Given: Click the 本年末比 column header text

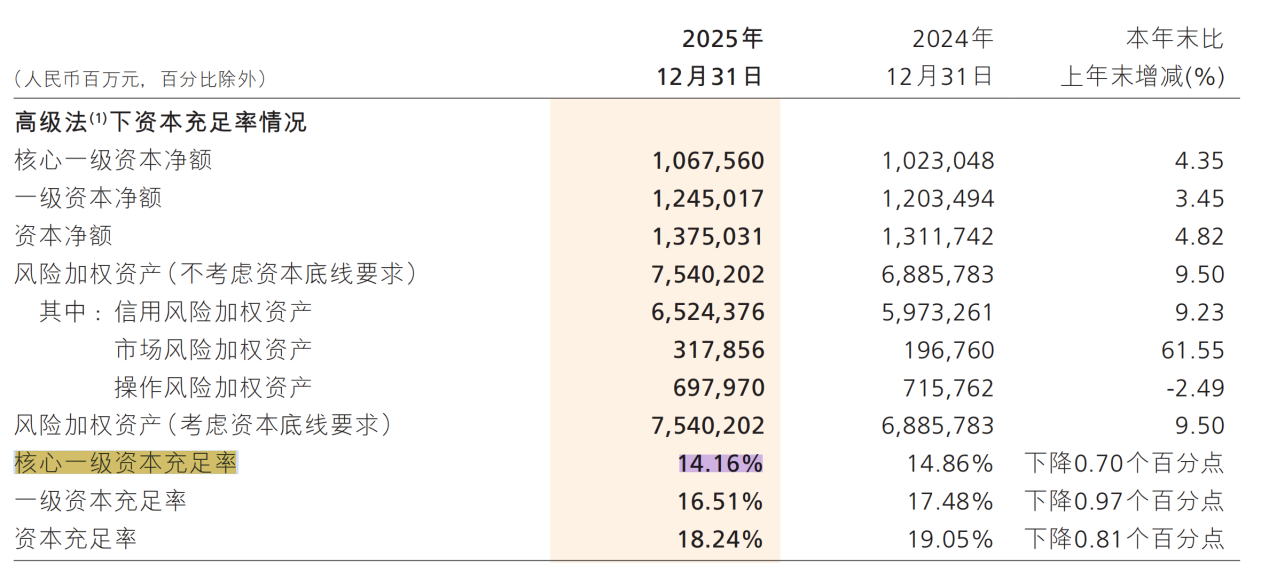Looking at the screenshot, I should pyautogui.click(x=1174, y=39).
